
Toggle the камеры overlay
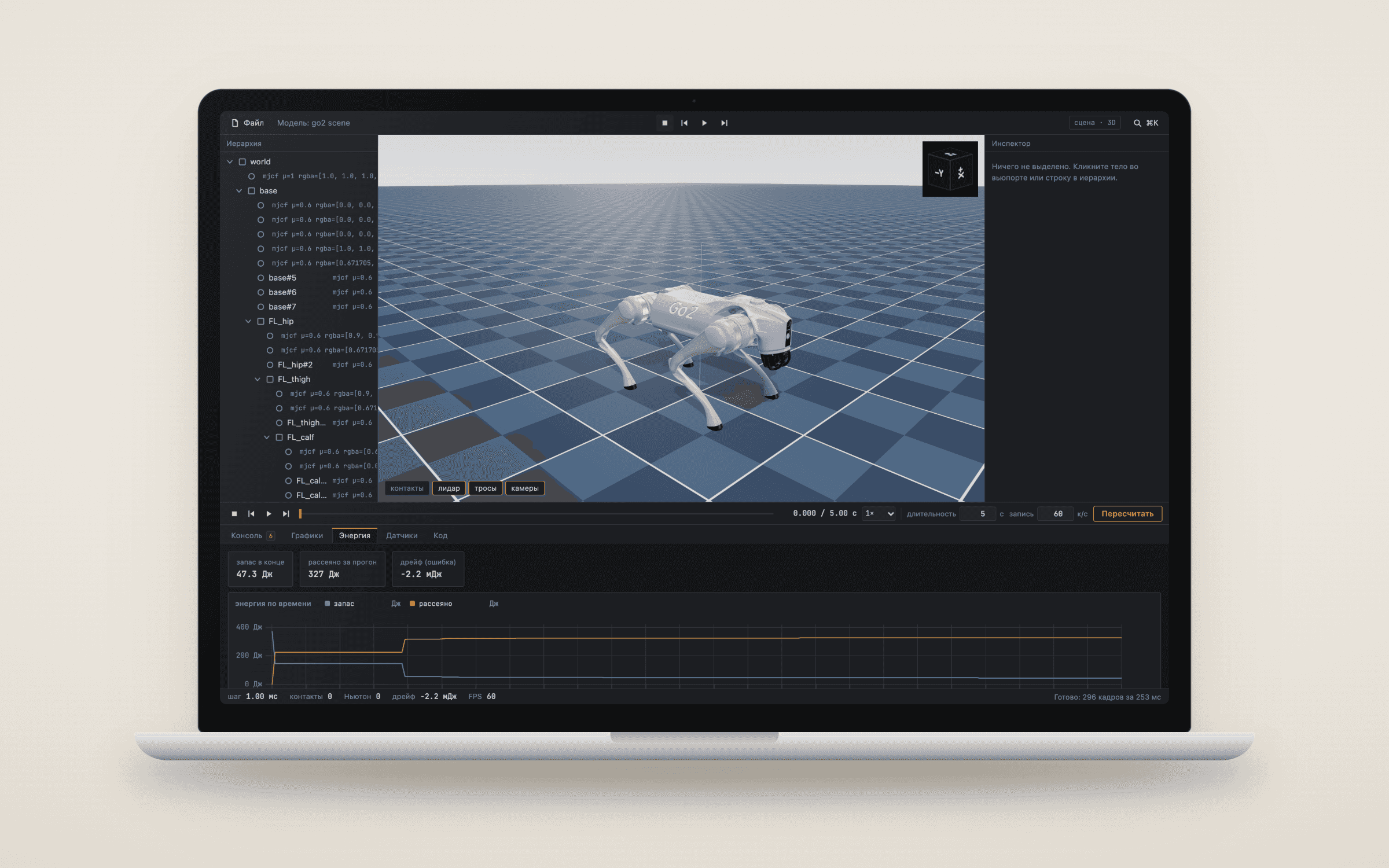point(525,488)
